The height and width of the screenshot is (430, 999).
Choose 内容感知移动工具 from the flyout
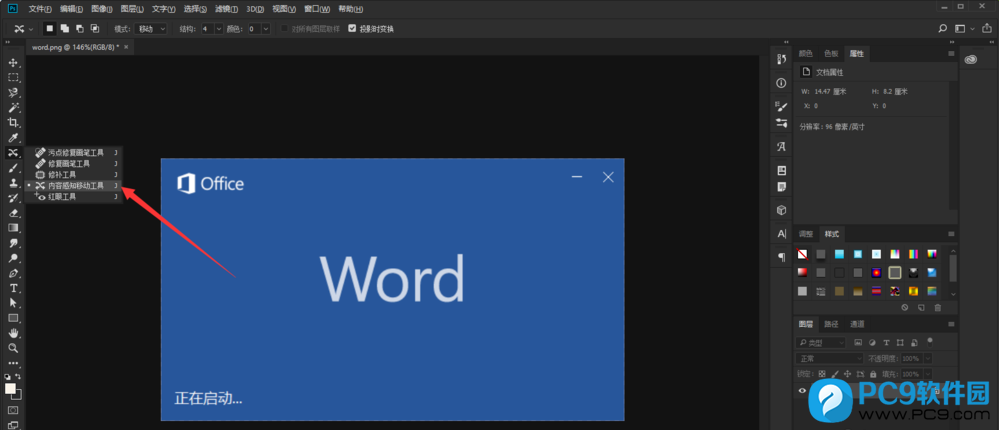click(x=74, y=185)
